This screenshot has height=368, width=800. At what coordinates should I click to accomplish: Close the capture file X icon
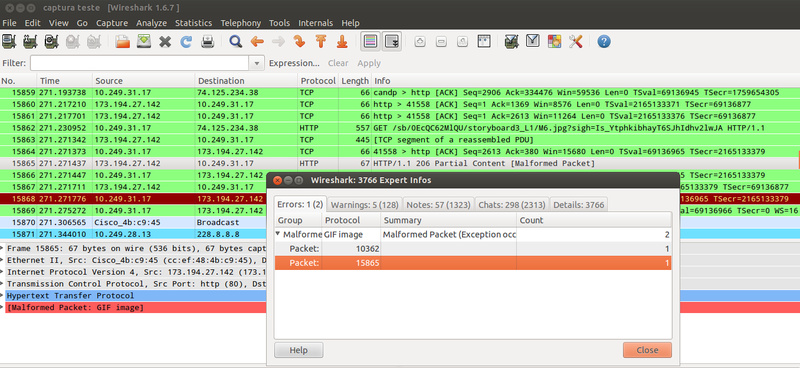pos(165,41)
